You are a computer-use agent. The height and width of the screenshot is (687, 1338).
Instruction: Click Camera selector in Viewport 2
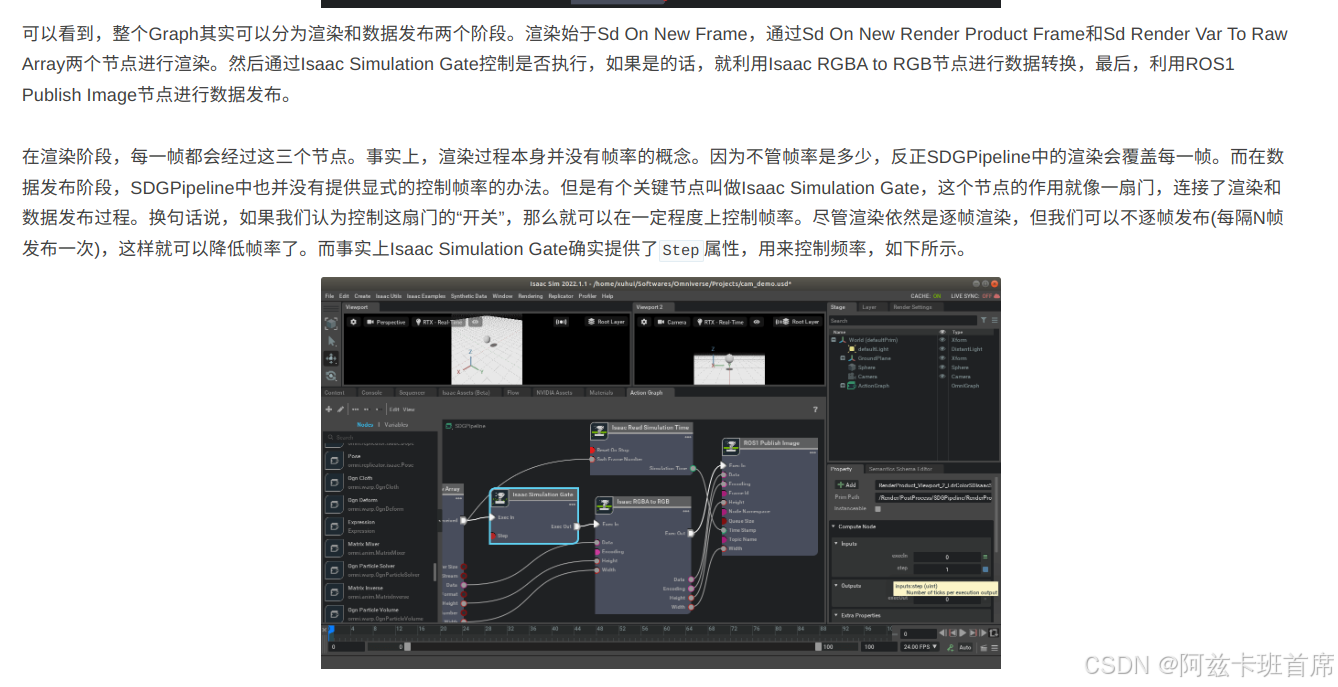(672, 322)
